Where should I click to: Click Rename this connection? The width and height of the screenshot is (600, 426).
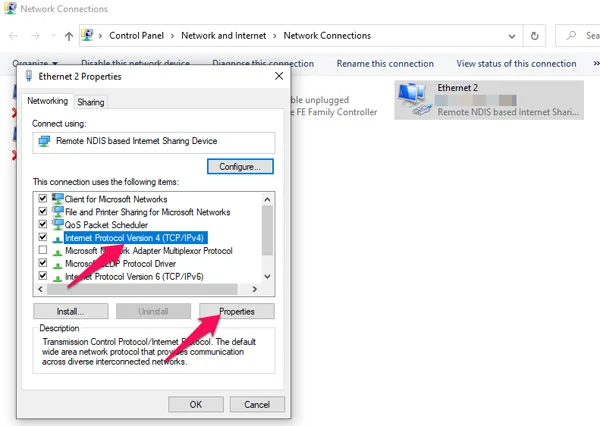point(385,64)
